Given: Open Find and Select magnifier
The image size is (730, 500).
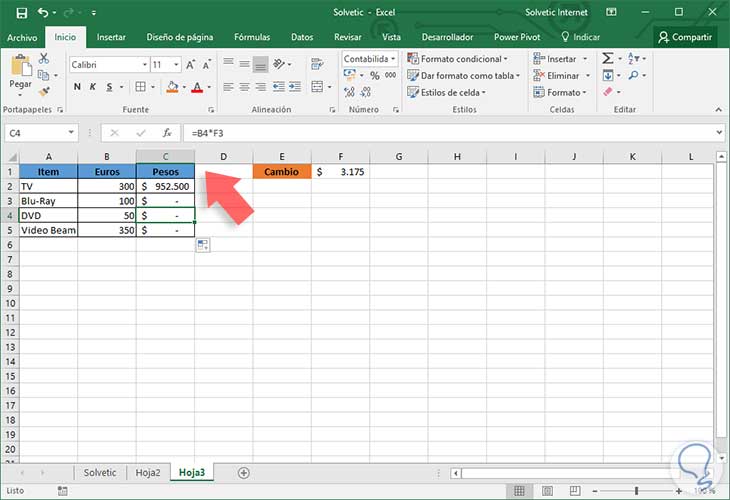Looking at the screenshot, I should coord(633,75).
